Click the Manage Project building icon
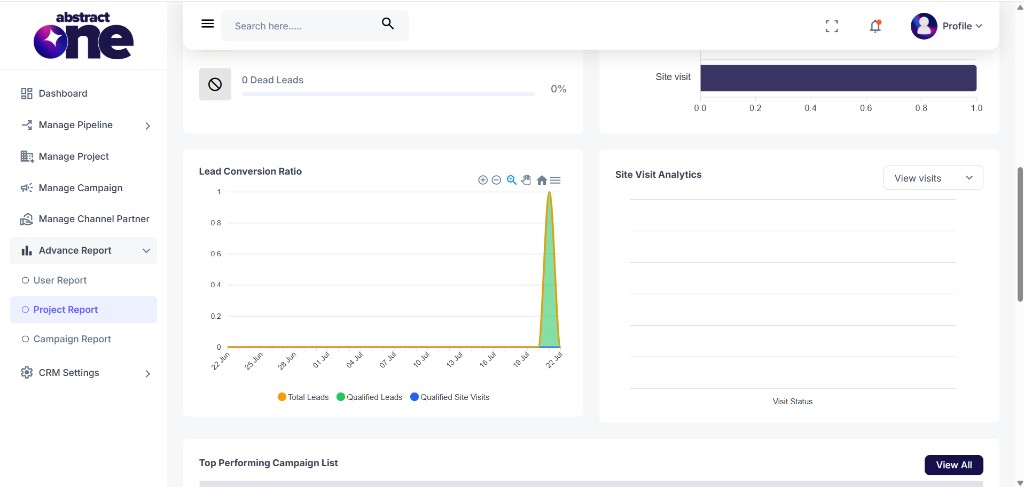 [x=27, y=156]
